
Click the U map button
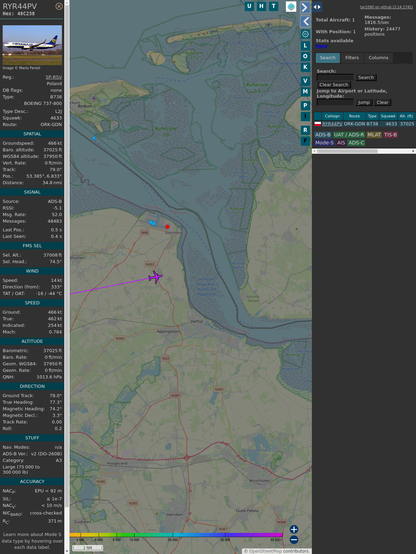249,6
